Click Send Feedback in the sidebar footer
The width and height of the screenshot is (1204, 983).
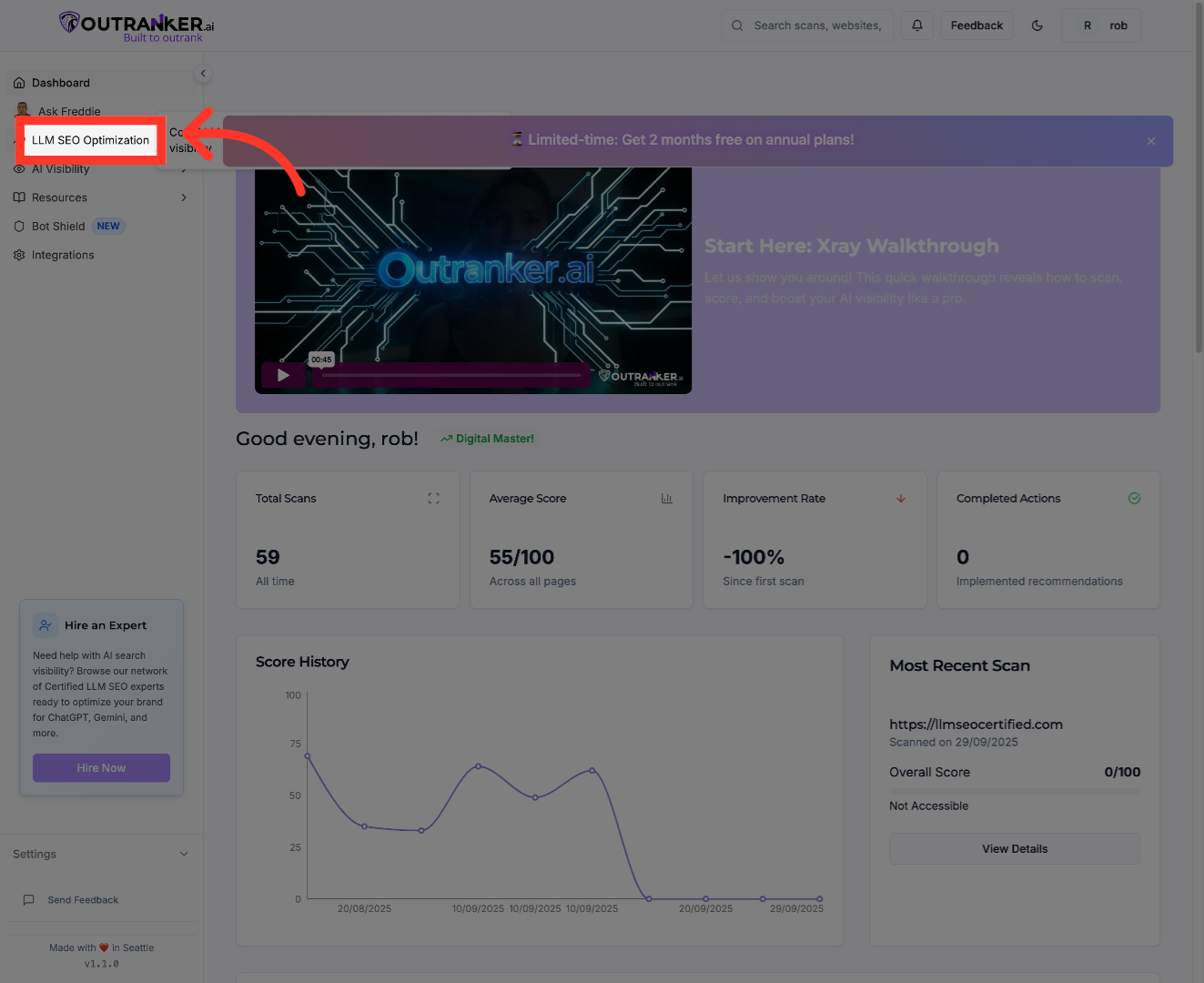coord(82,900)
